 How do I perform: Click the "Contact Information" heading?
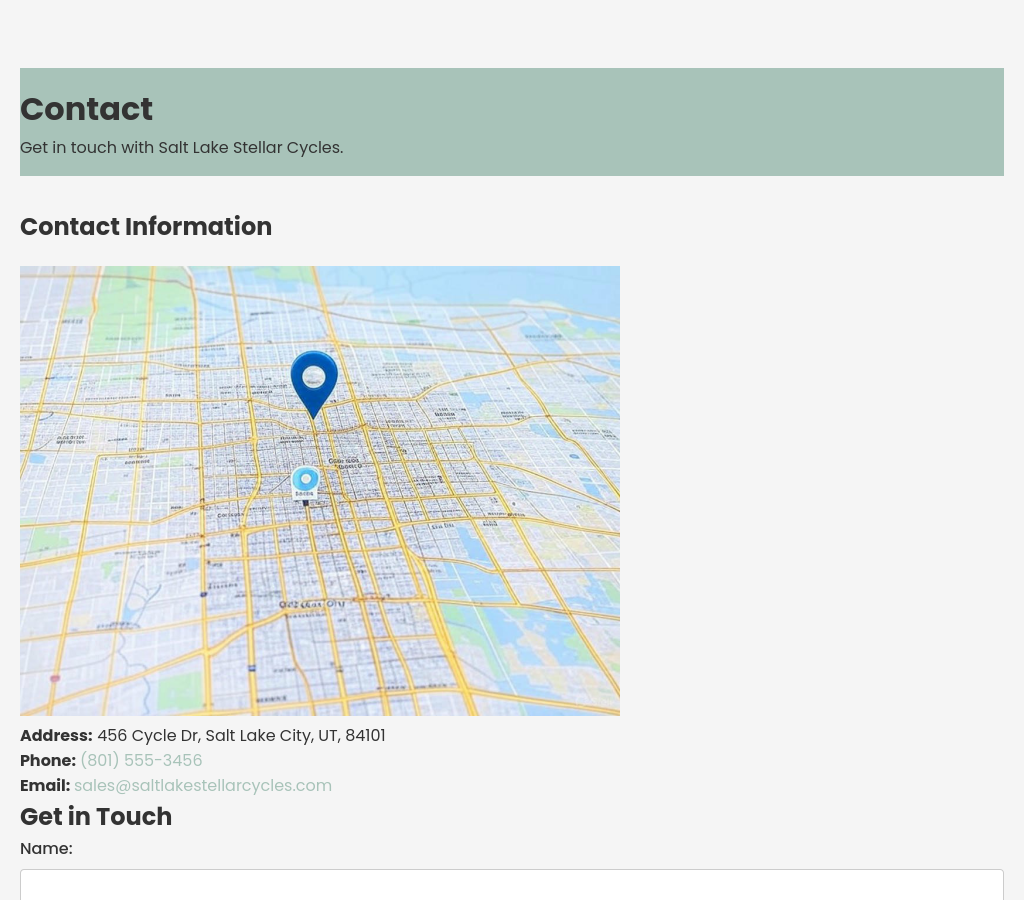(x=146, y=227)
